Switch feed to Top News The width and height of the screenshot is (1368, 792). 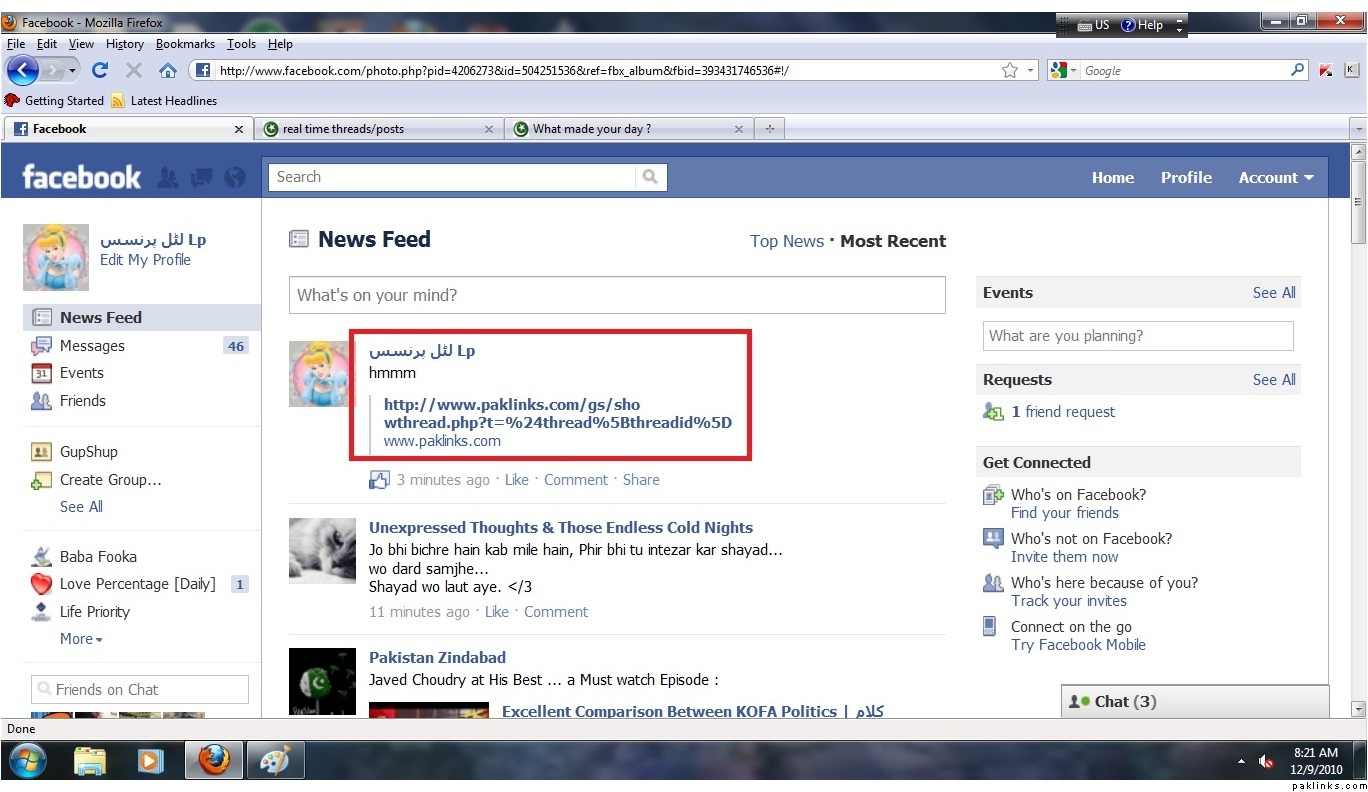[786, 241]
